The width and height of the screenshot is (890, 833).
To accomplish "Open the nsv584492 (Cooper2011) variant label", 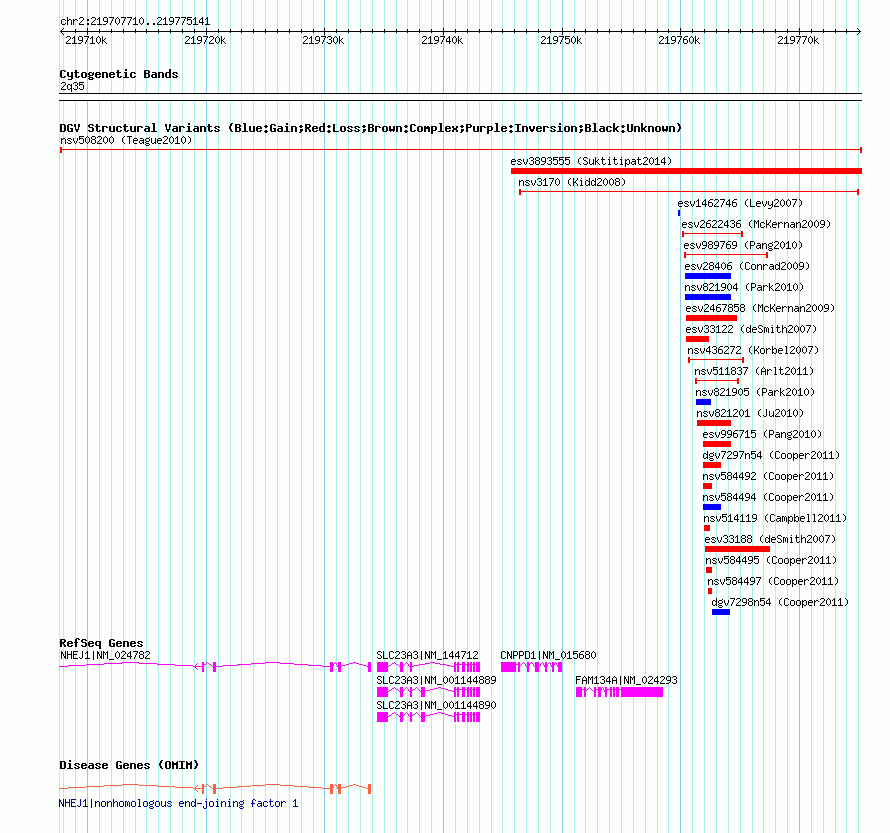I will [768, 476].
